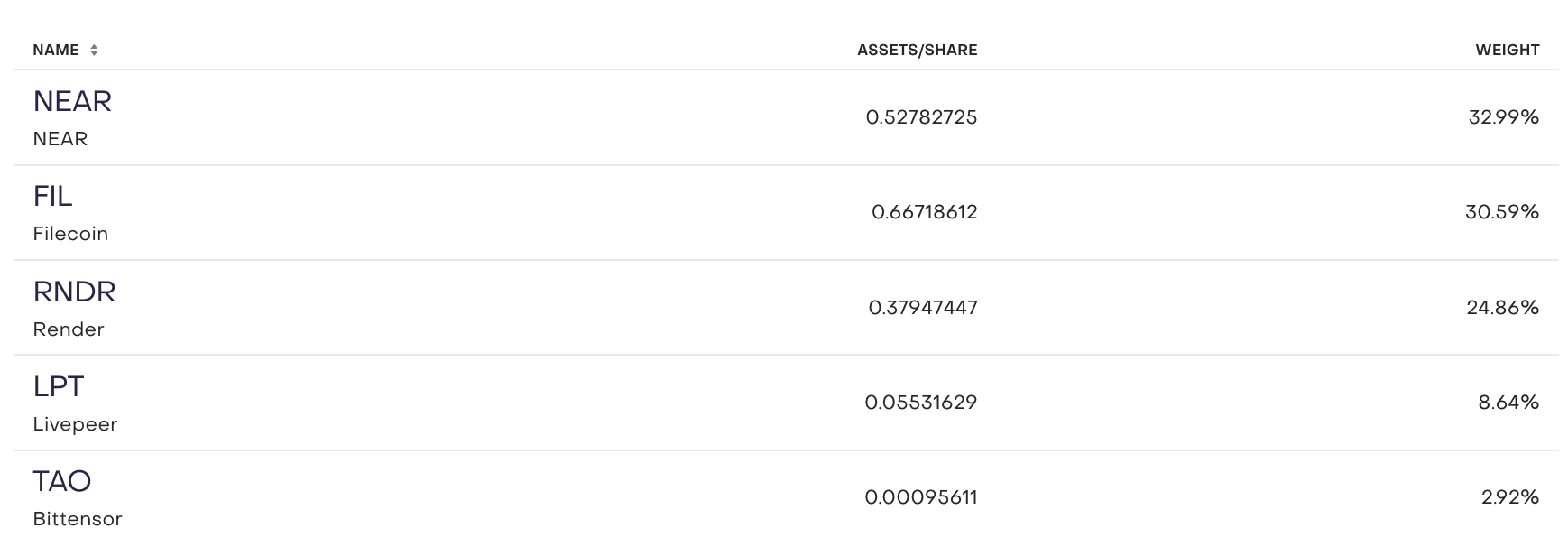Click NEAR's assets per share value 0.52782725
This screenshot has width=1568, height=547.
tap(921, 117)
